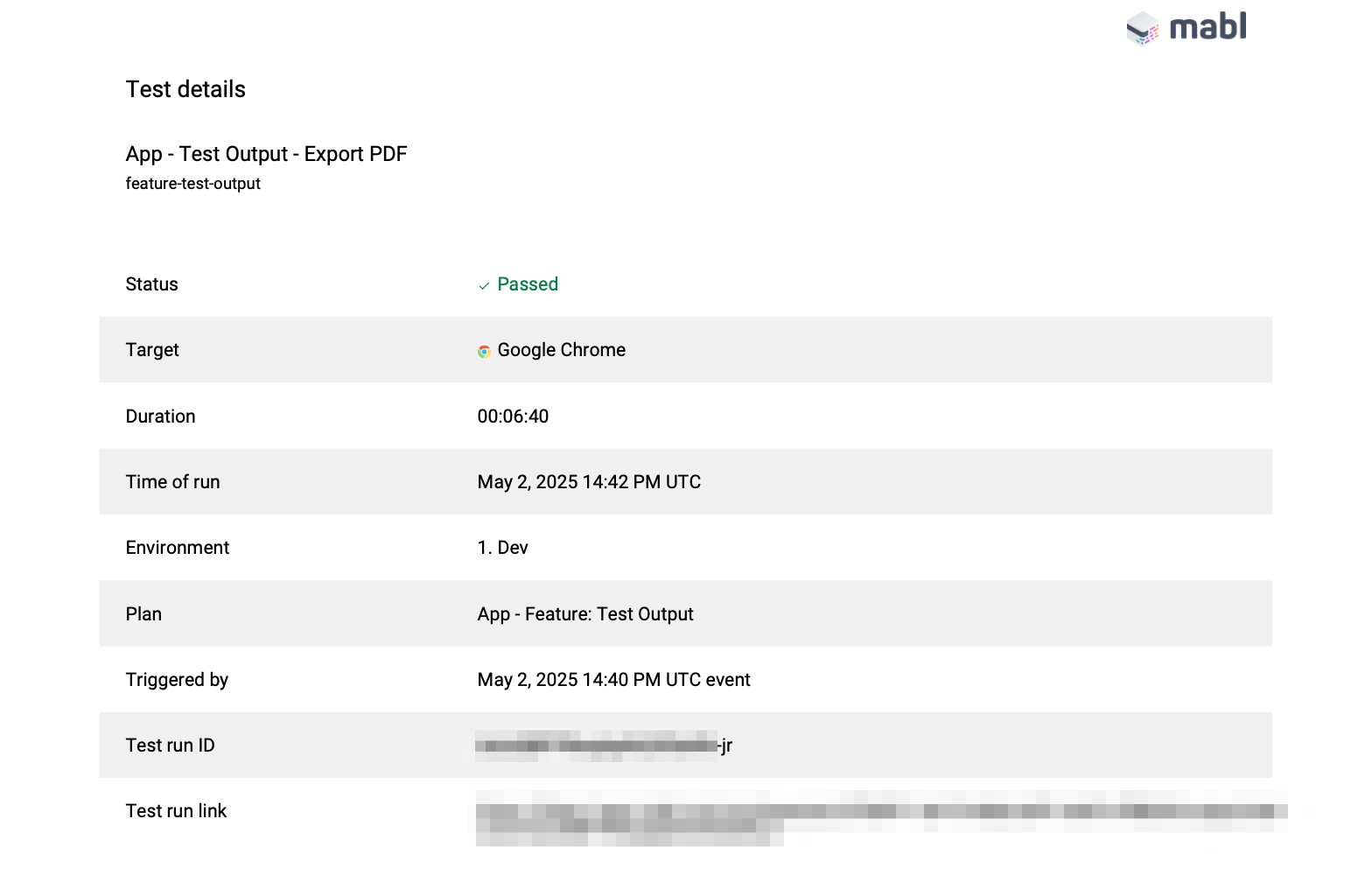Open the blurred test run link
1372x889 pixels.
(x=875, y=812)
